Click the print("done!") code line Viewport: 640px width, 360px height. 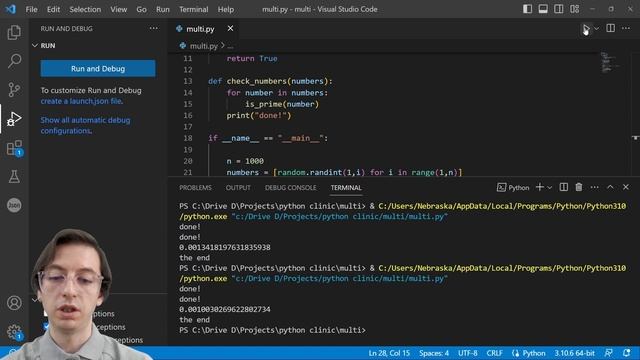[x=259, y=116]
